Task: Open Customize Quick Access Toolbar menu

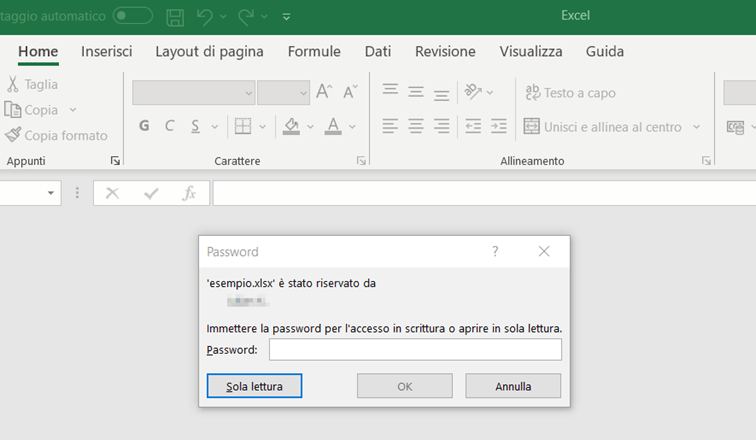Action: [x=286, y=17]
